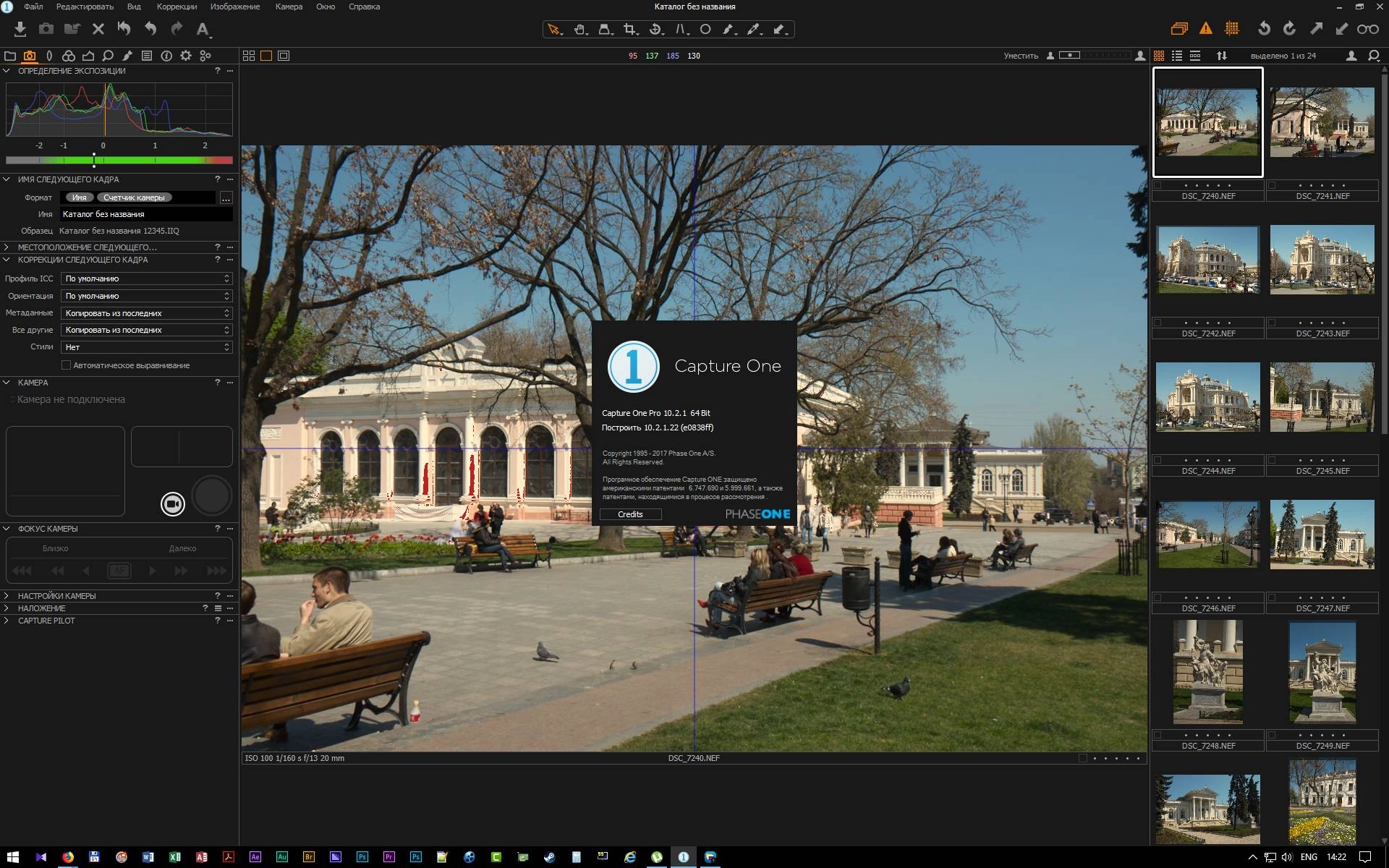Select the DSC_7244.NEF thumbnail
Viewport: 1389px width, 868px height.
click(1207, 396)
